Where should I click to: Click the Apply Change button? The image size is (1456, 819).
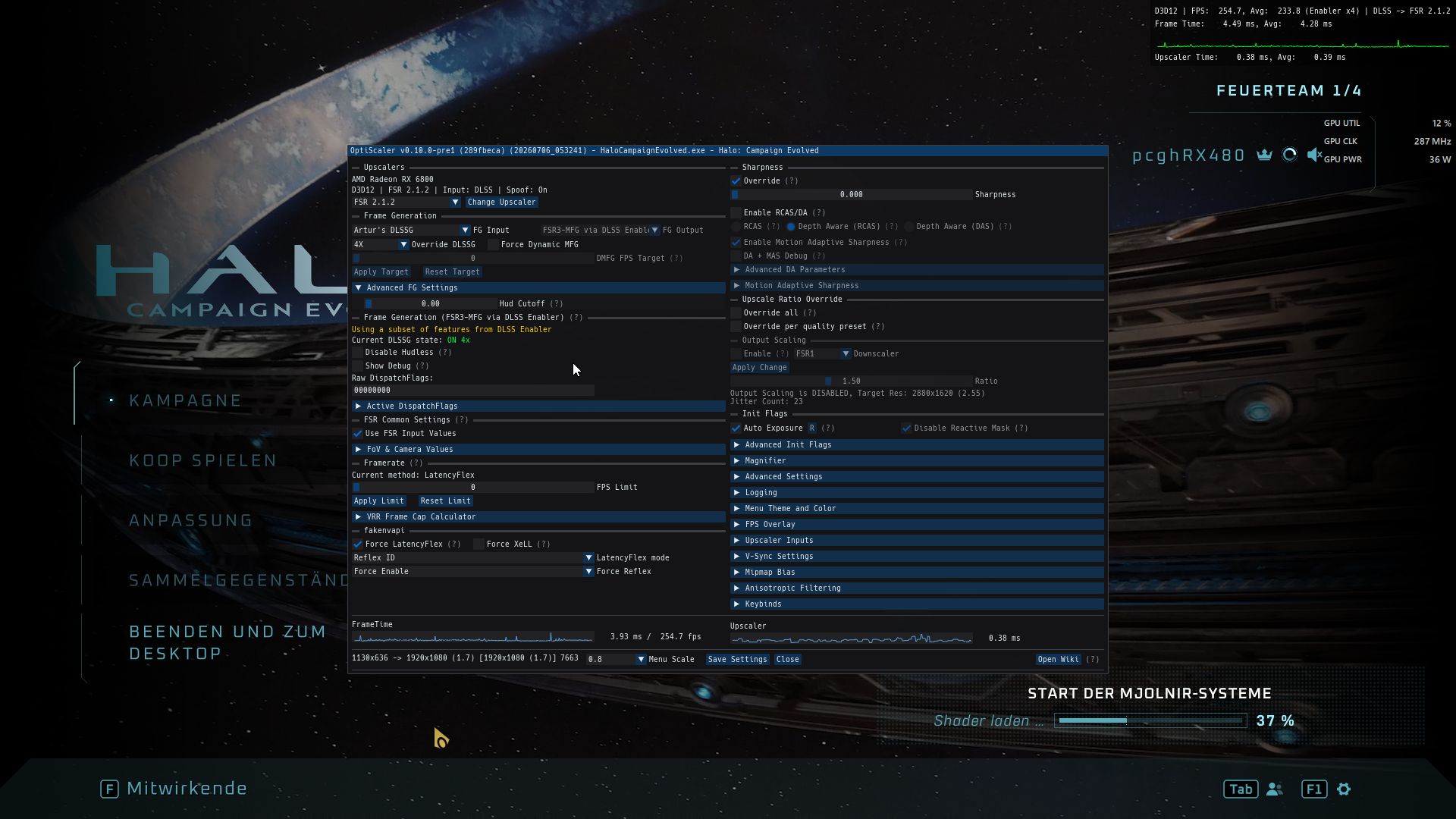point(759,368)
